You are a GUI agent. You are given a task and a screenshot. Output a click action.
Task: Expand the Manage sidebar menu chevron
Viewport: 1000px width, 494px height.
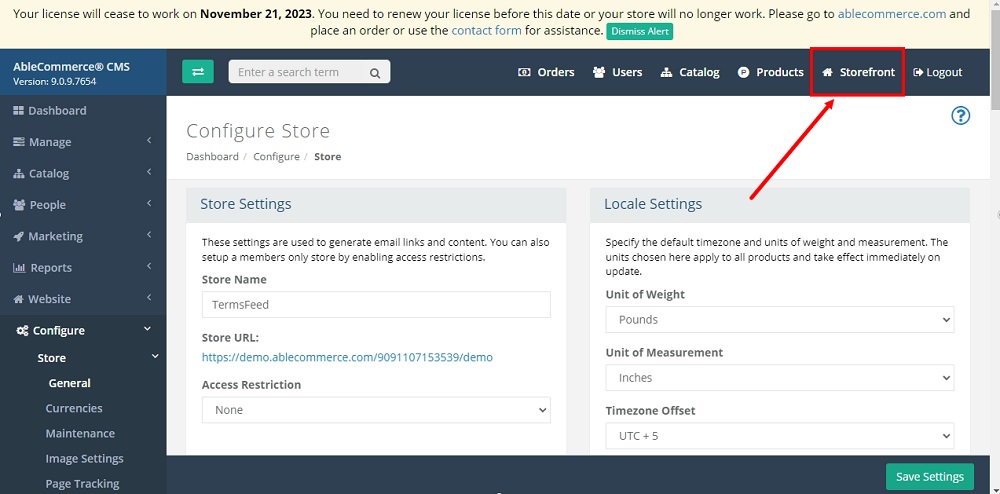(149, 140)
